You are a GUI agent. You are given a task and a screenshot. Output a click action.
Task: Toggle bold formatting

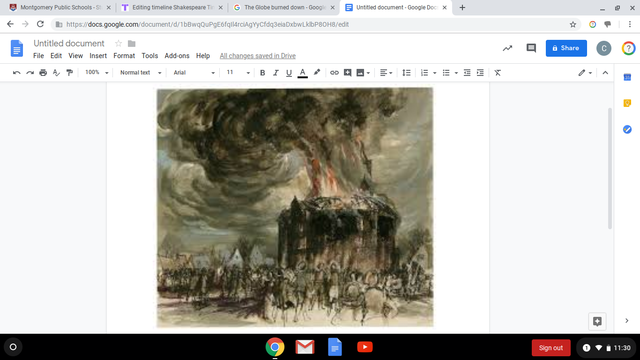[262, 73]
